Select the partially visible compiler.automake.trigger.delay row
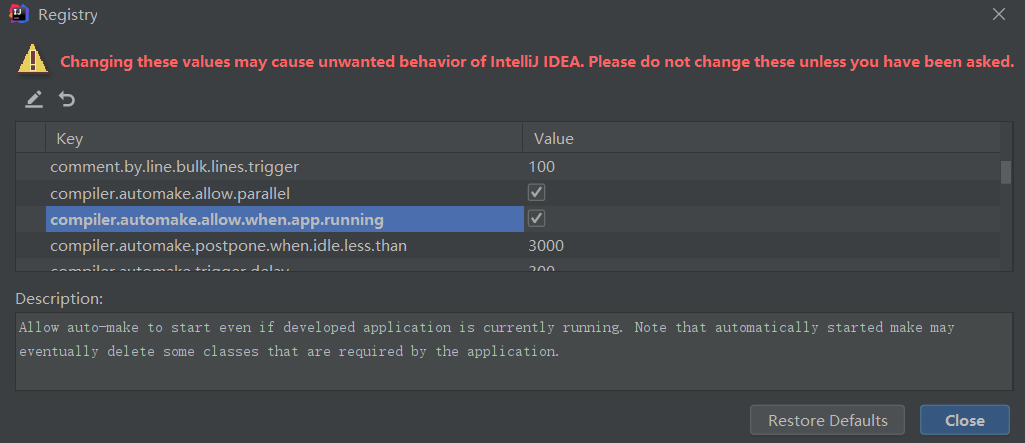This screenshot has width=1025, height=443. click(508, 267)
